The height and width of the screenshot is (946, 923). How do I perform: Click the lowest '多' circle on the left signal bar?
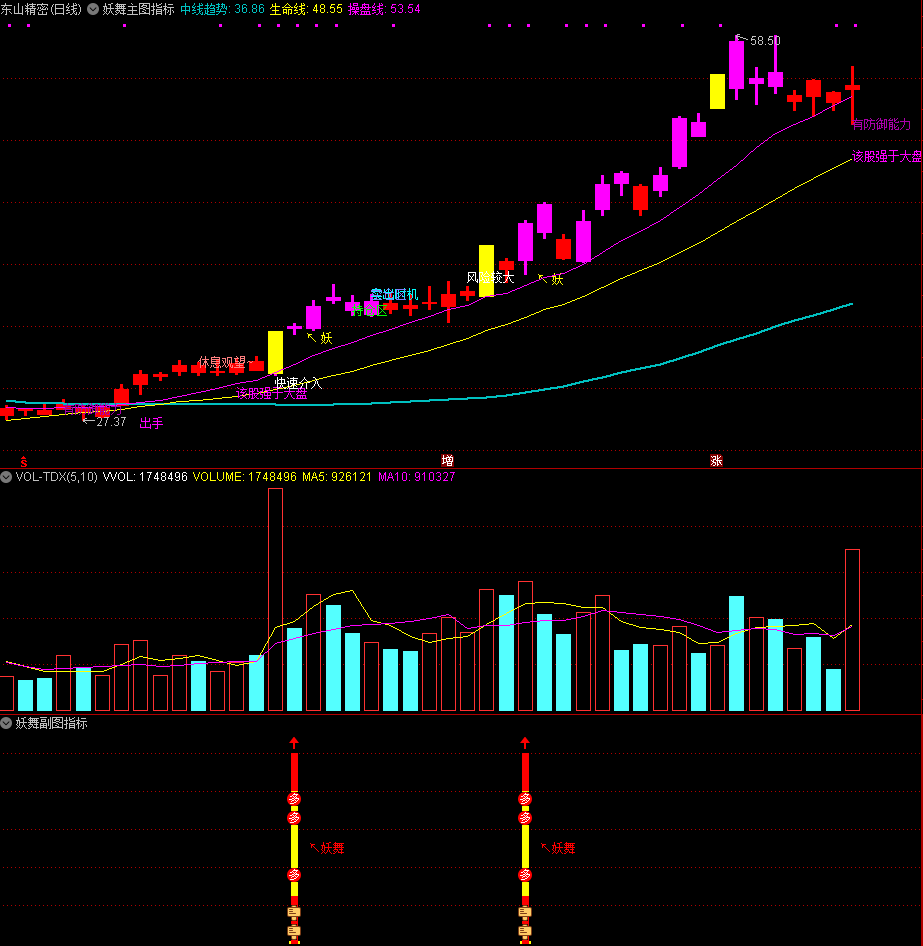coord(294,875)
